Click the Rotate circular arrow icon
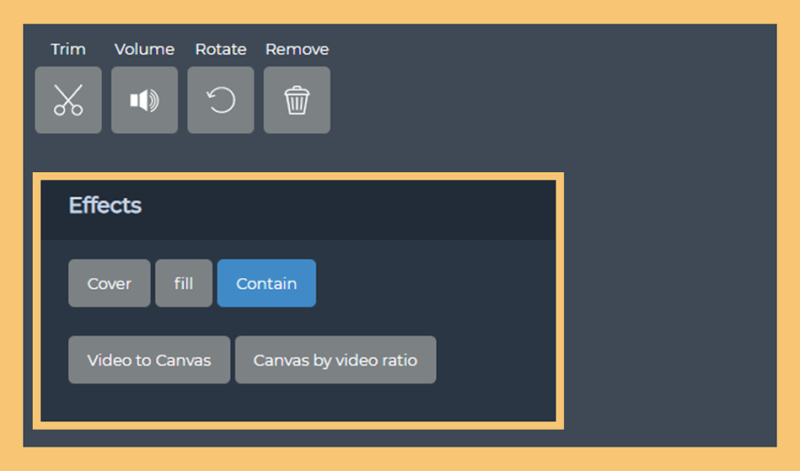This screenshot has height=471, width=800. (220, 100)
